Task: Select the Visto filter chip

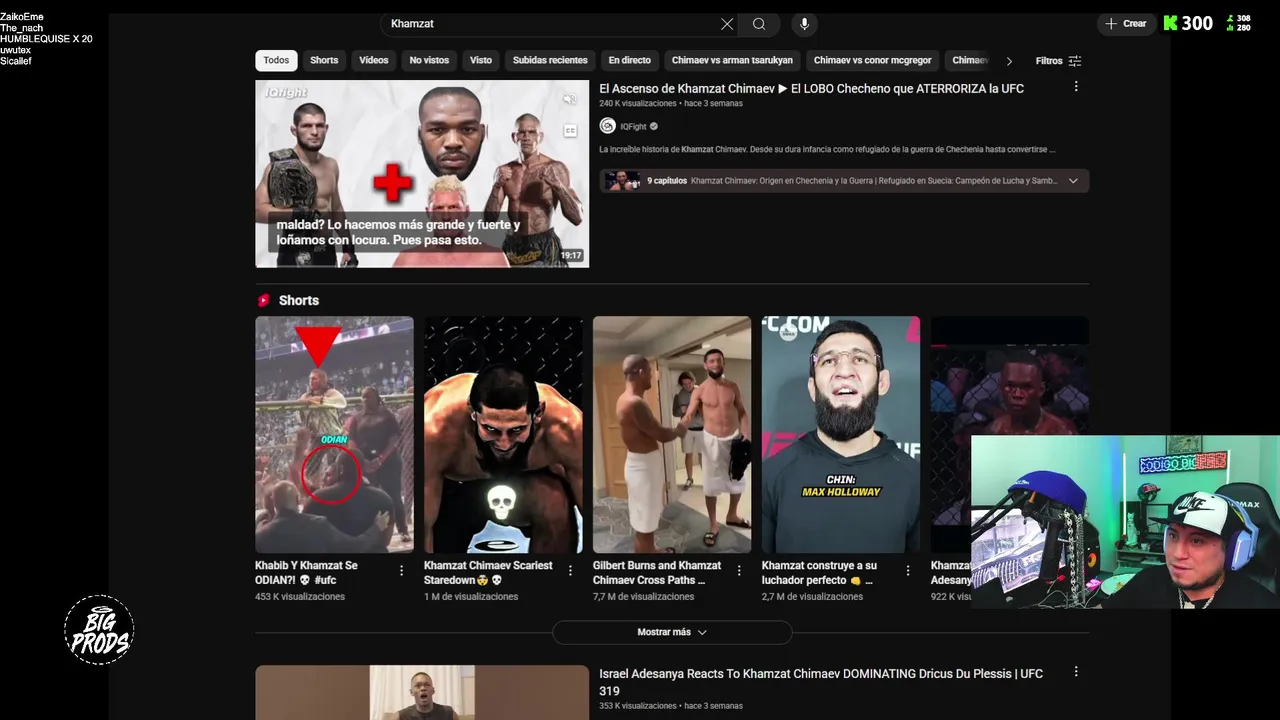Action: [x=481, y=60]
